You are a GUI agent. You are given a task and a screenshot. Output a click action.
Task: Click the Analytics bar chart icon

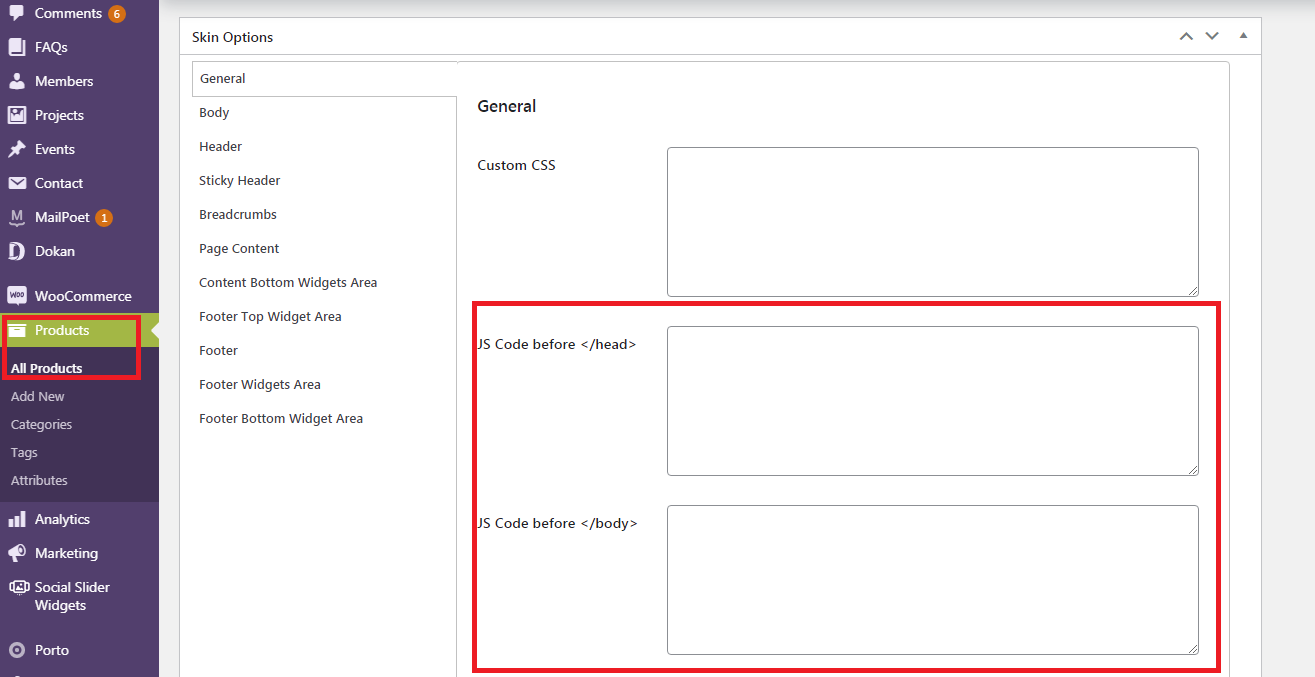coord(17,519)
